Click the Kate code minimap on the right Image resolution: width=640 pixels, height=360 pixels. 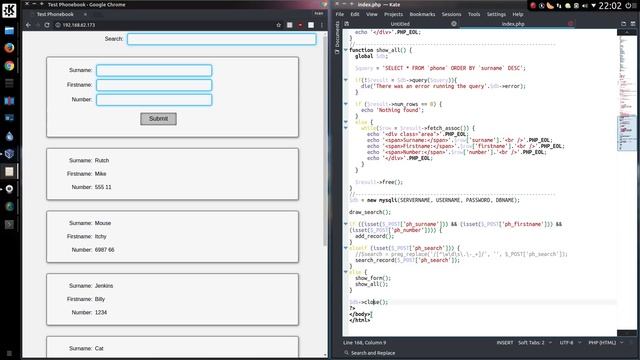click(x=627, y=182)
